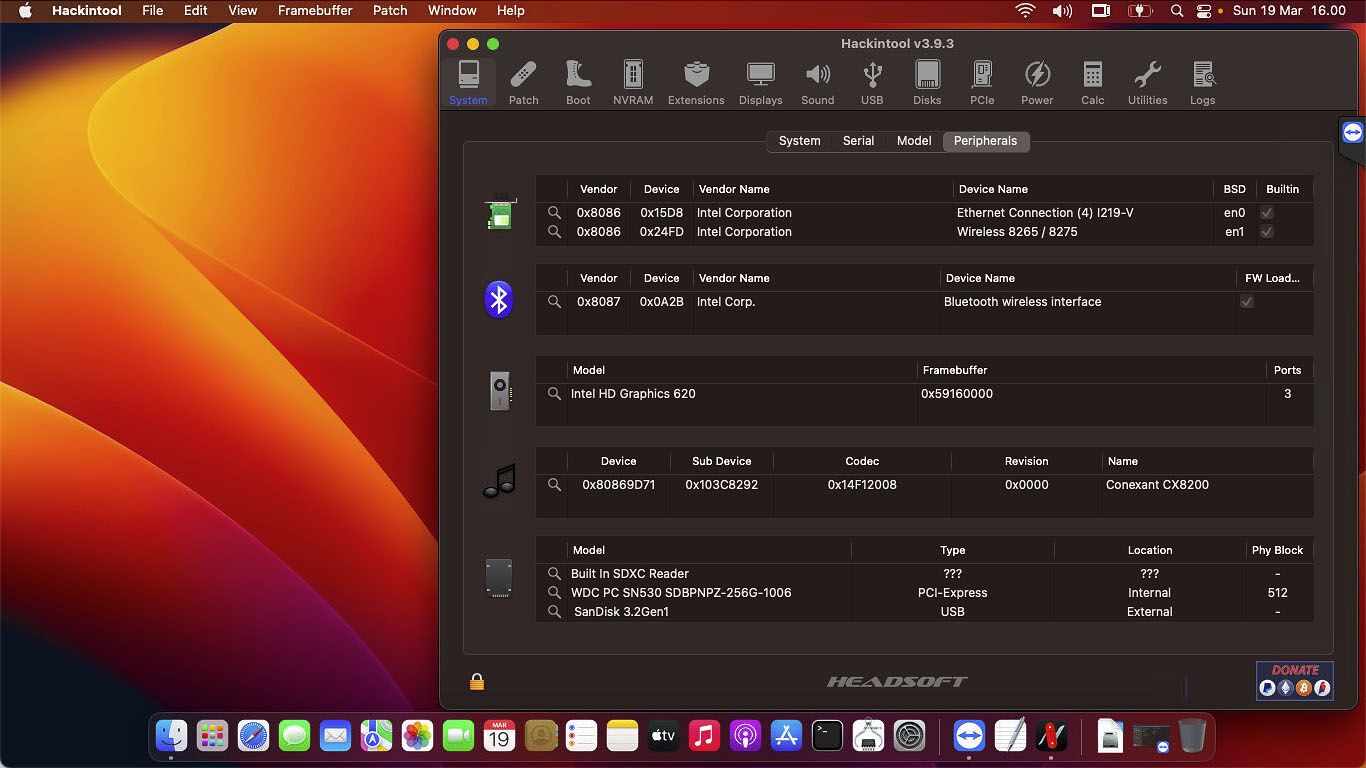
Task: Open the Power section
Action: [x=1037, y=80]
